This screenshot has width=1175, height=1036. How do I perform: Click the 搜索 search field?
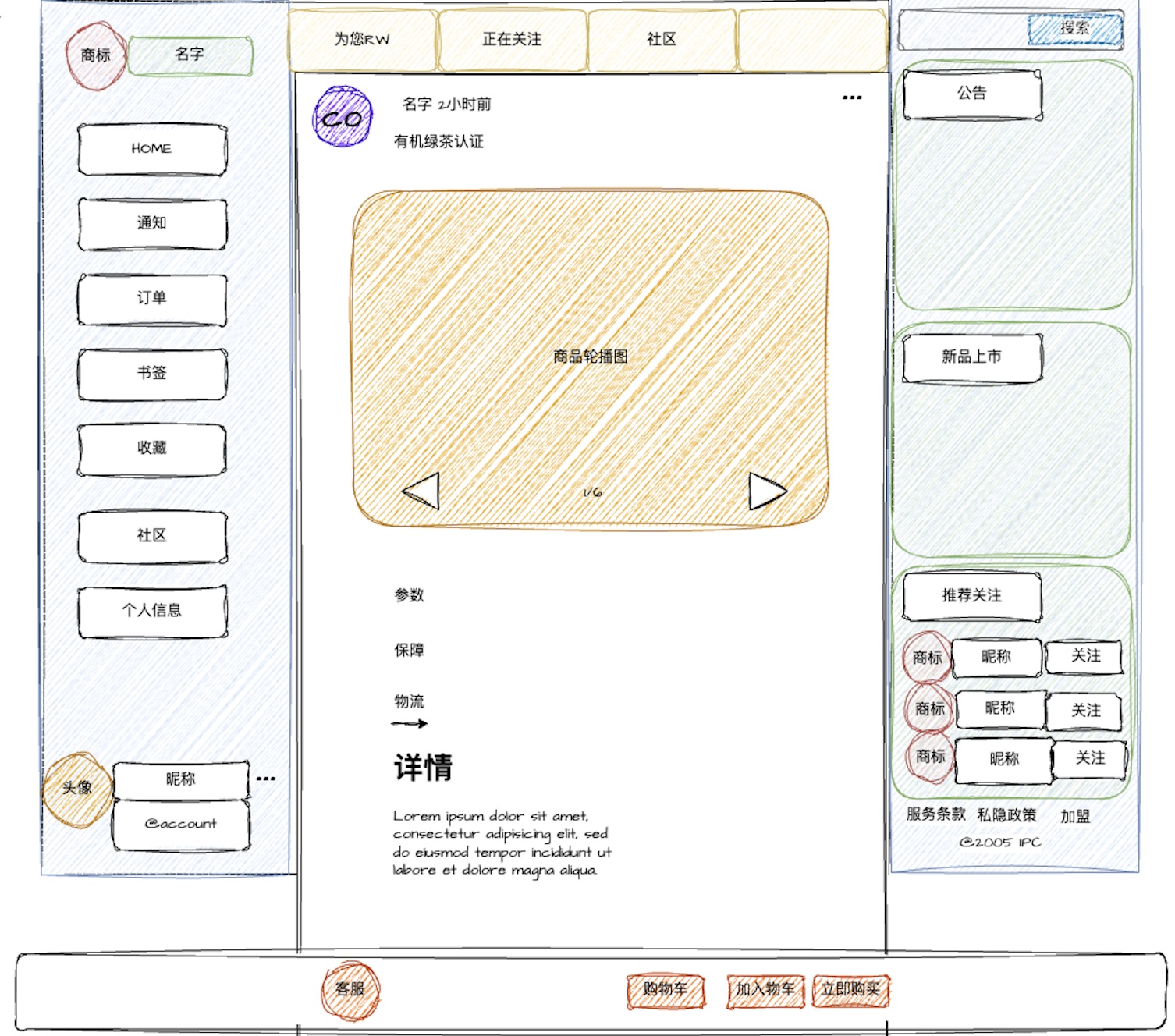(967, 30)
